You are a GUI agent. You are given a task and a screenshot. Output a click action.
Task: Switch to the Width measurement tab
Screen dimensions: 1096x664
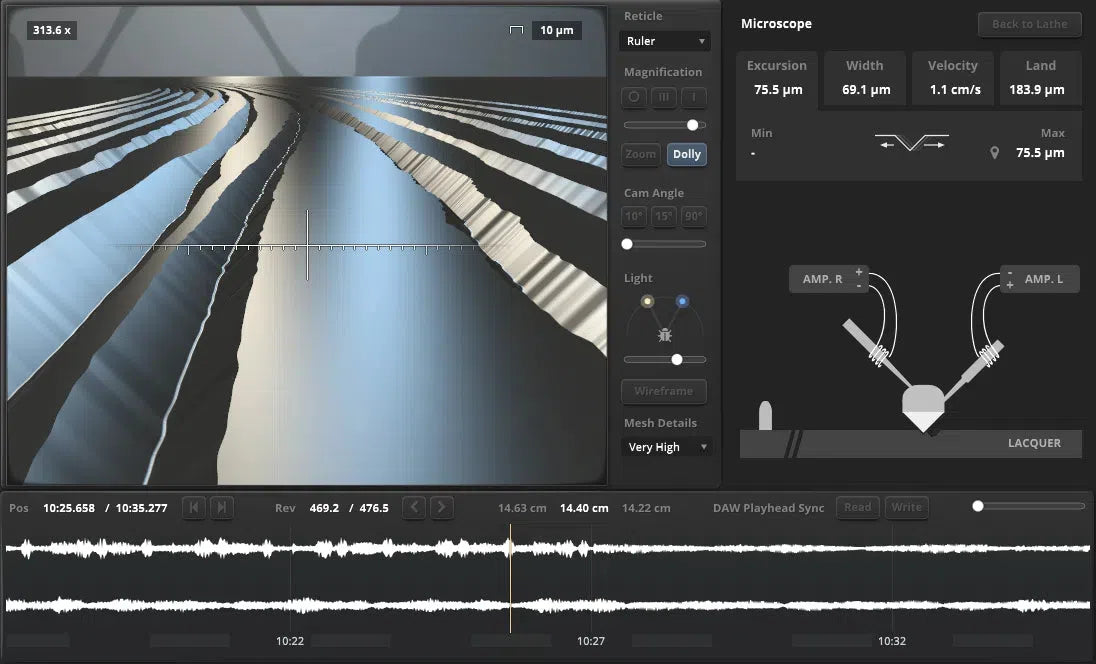click(x=865, y=78)
